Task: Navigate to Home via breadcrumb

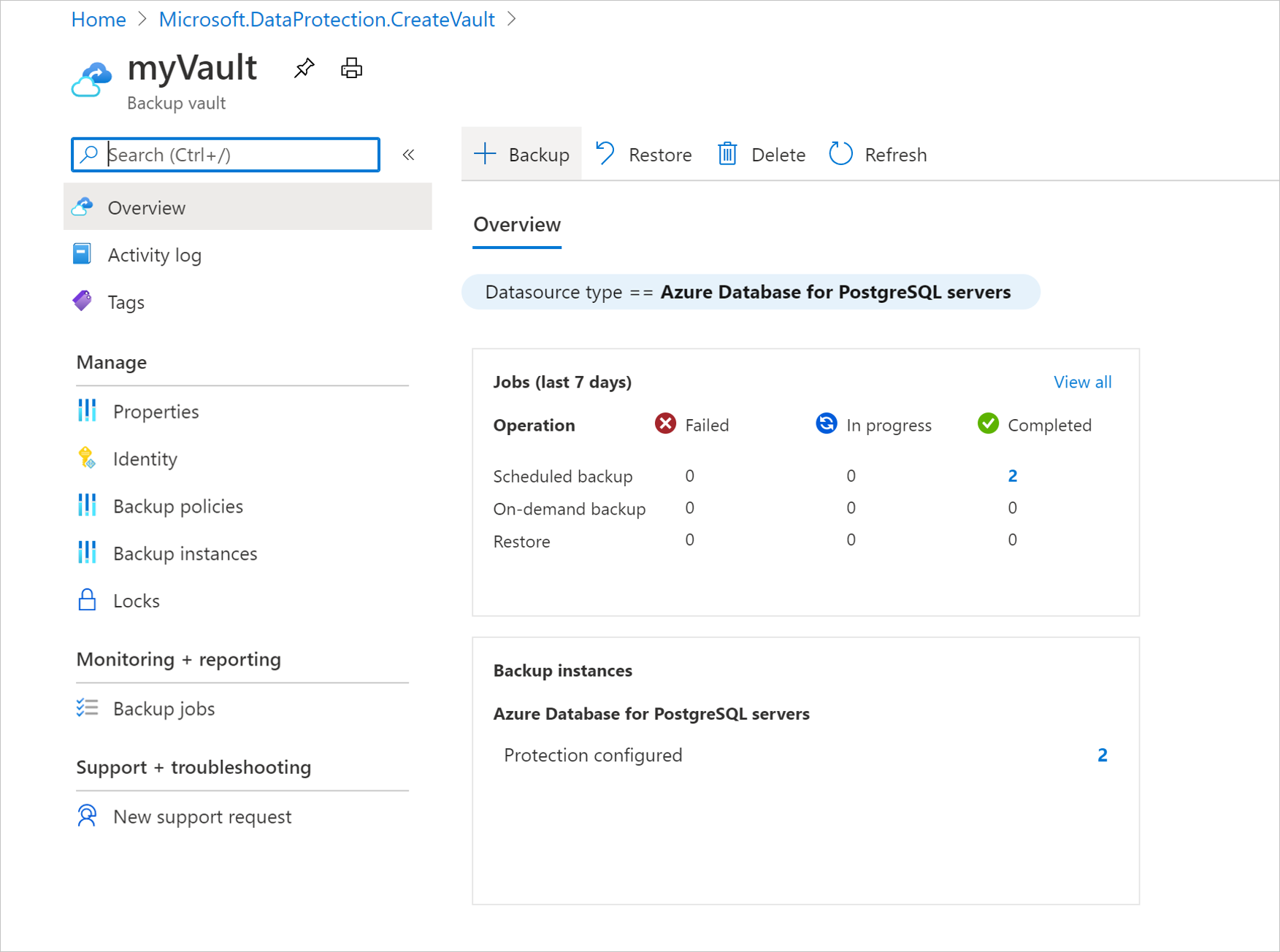Action: coord(98,19)
